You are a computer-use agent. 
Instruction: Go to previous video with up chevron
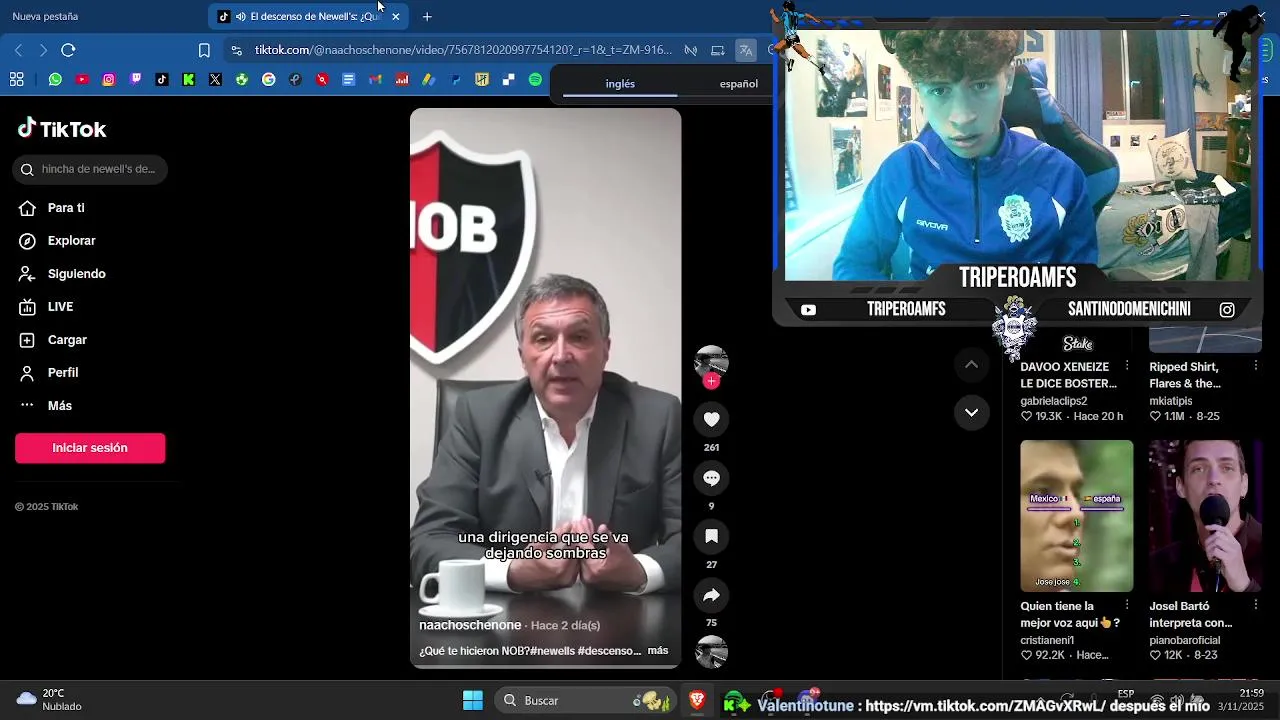click(x=971, y=365)
